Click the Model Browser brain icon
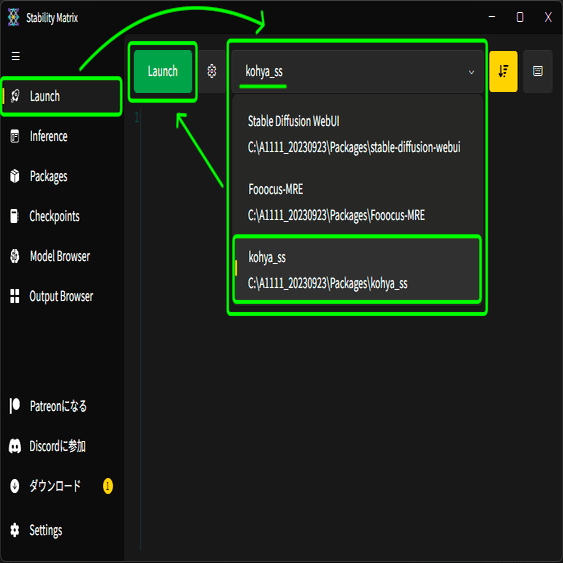 15,256
